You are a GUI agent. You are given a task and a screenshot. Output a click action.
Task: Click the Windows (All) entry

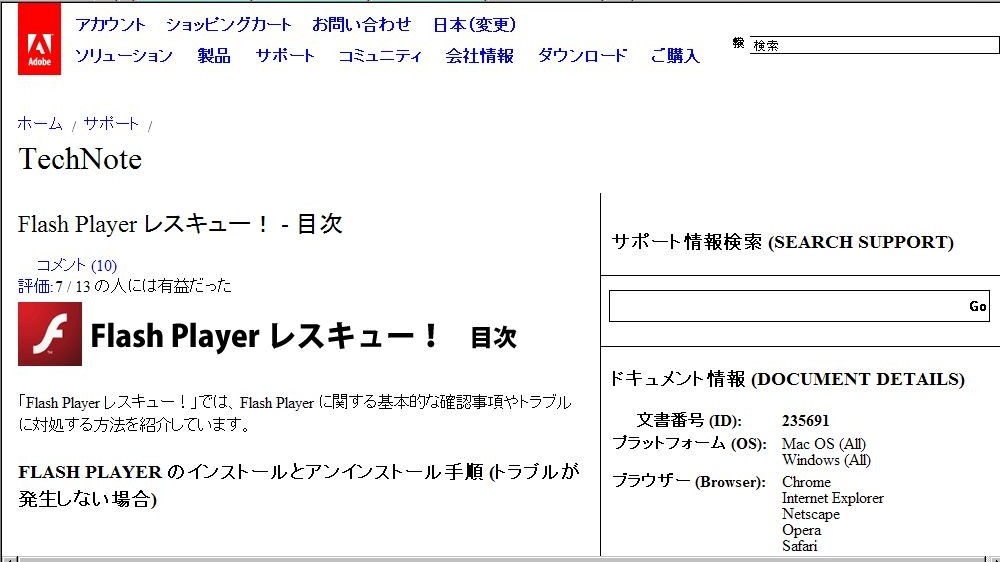tap(826, 460)
